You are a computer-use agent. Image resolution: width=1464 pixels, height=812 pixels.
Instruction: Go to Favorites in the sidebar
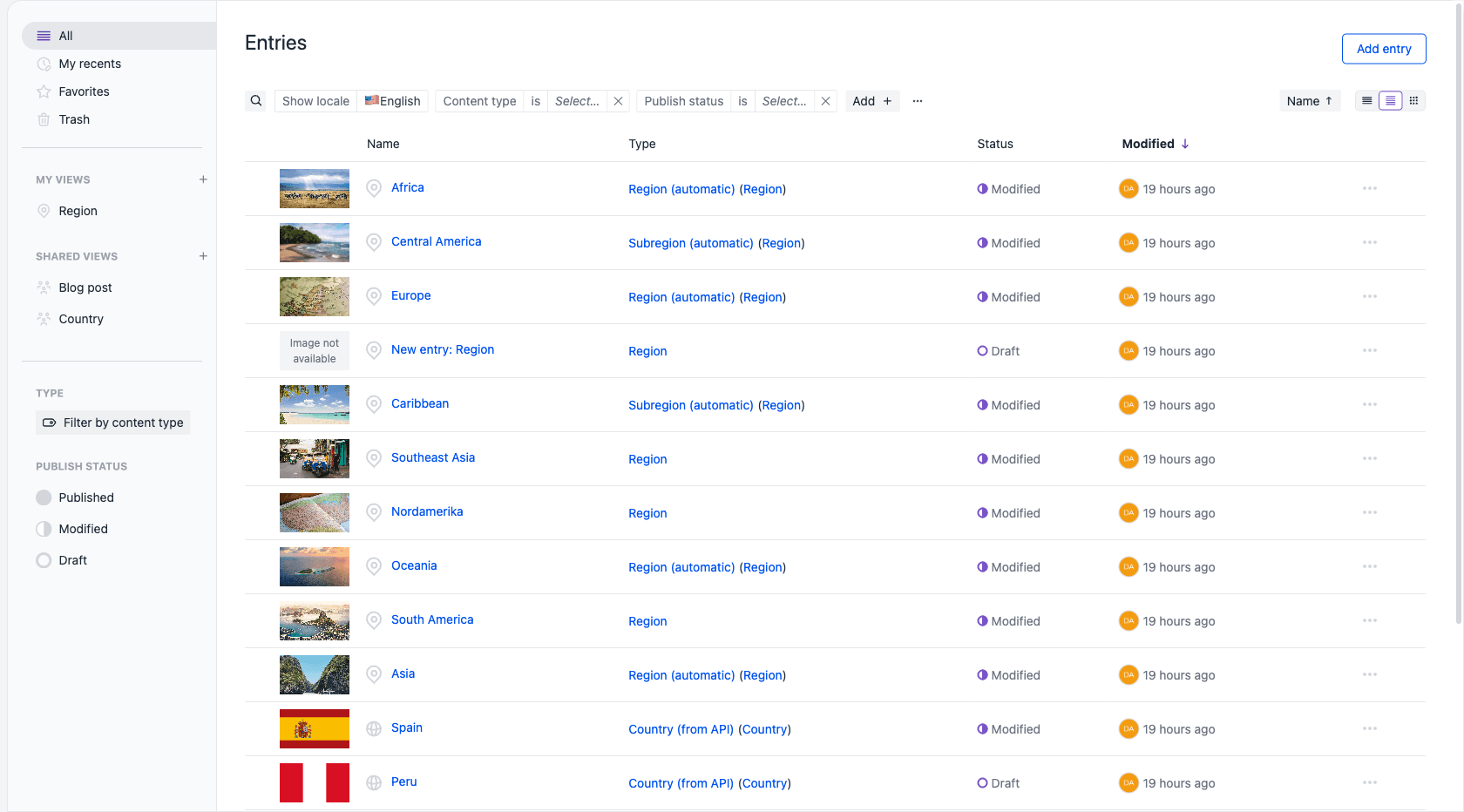tap(84, 91)
